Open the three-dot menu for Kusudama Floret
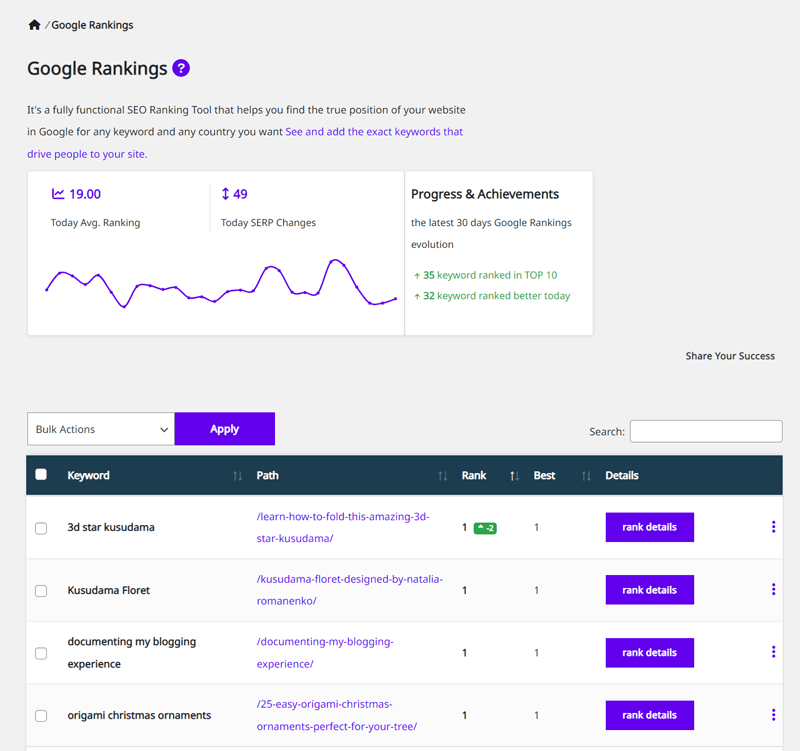This screenshot has height=751, width=800. [x=773, y=590]
